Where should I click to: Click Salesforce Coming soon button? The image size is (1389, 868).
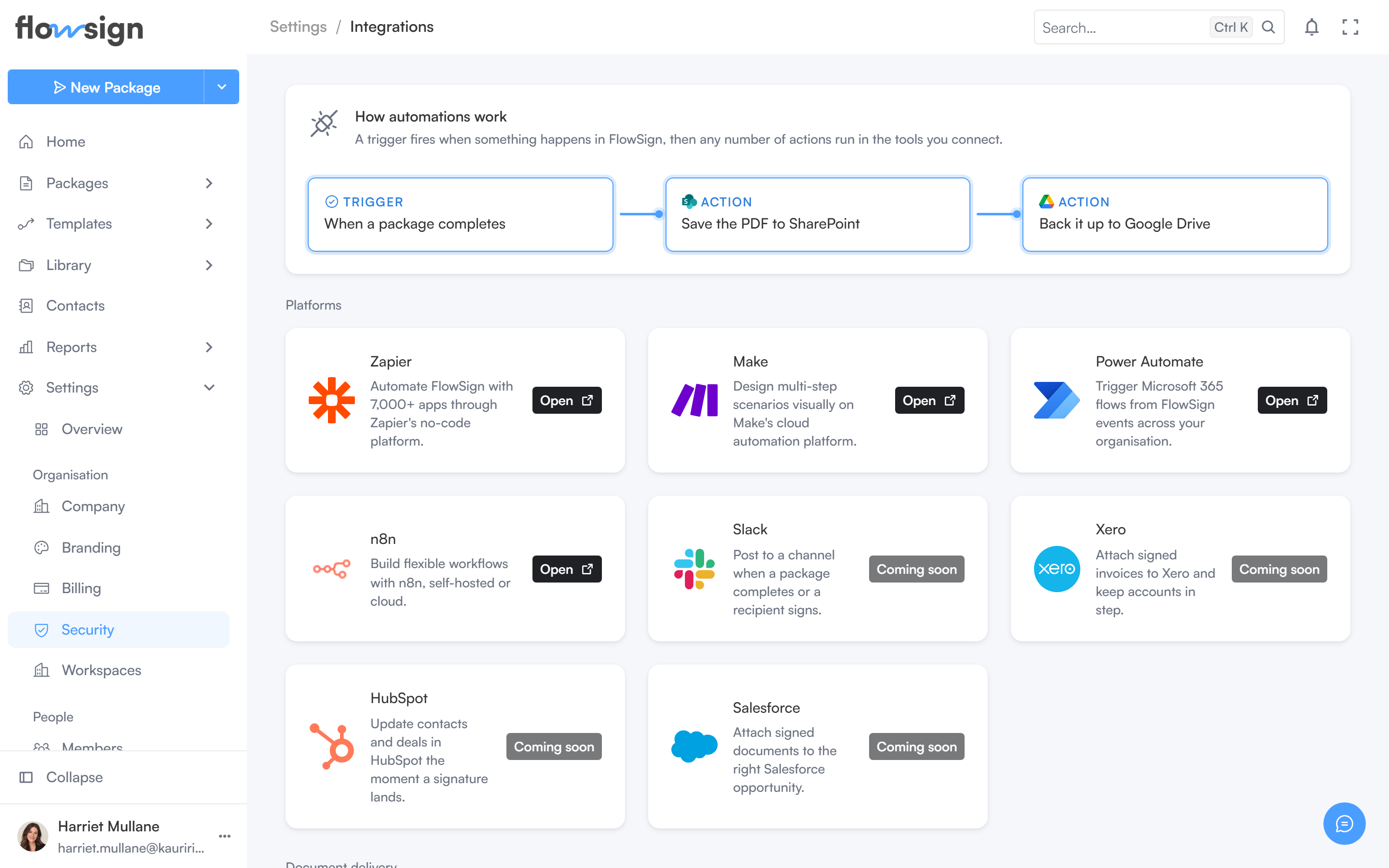coord(917,746)
